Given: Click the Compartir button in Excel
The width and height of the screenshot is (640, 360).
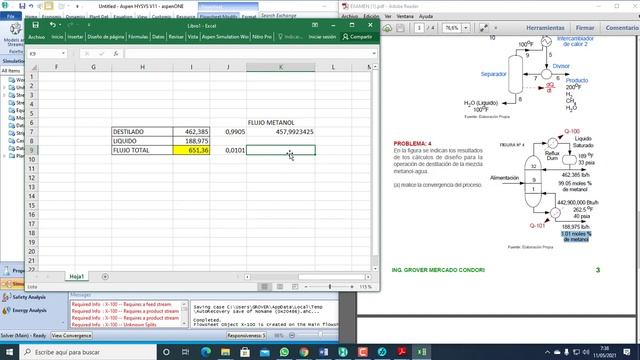Looking at the screenshot, I should [x=357, y=37].
